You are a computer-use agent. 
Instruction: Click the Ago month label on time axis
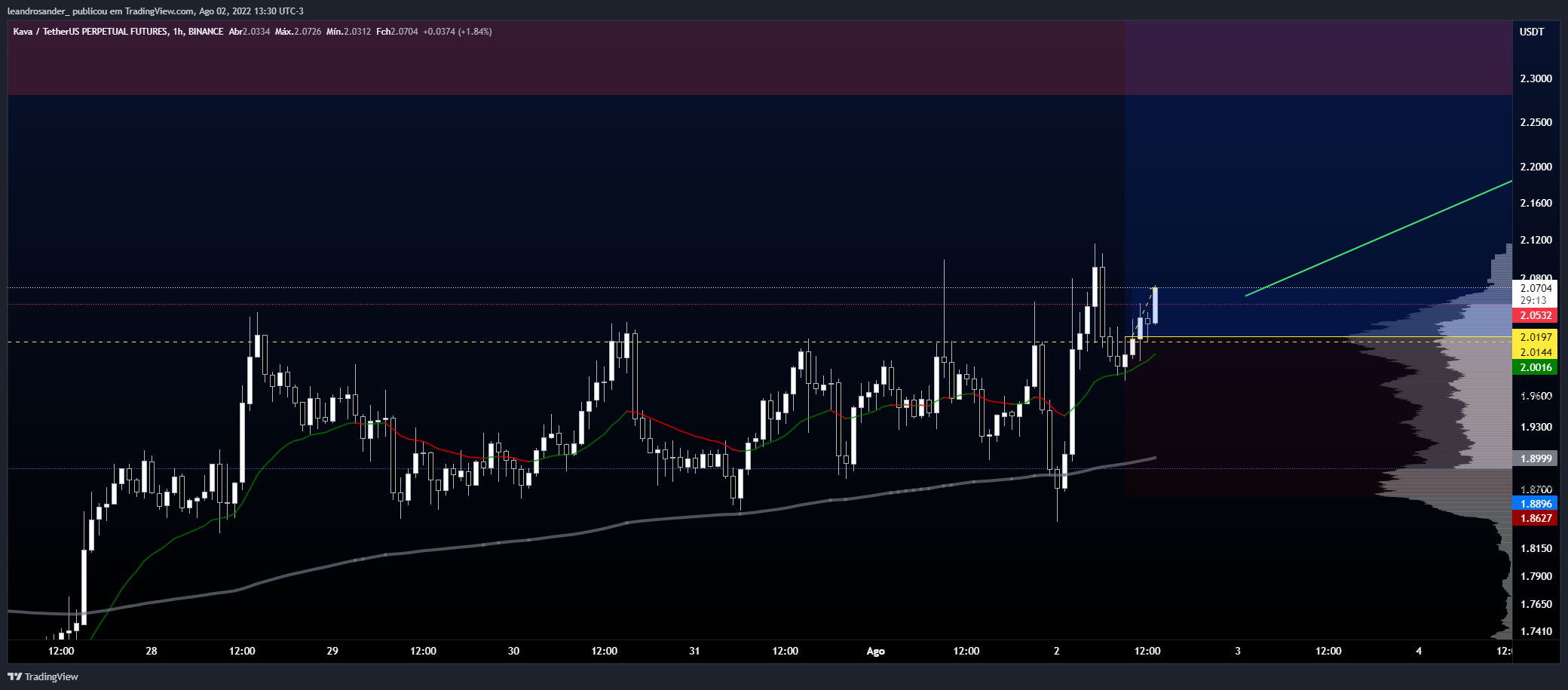[x=875, y=651]
